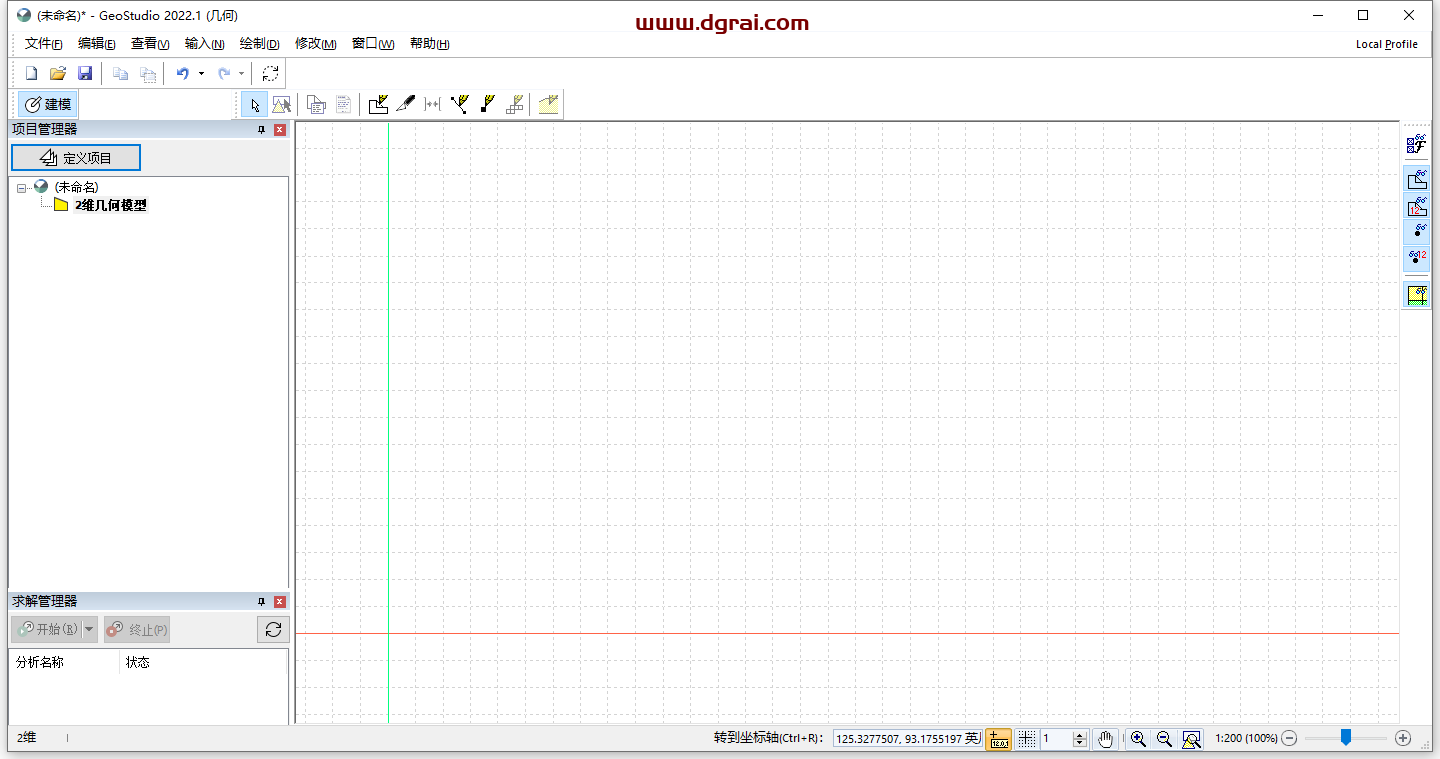Image resolution: width=1440 pixels, height=759 pixels.
Task: Pin the 求解管理器 panel
Action: pyautogui.click(x=262, y=601)
